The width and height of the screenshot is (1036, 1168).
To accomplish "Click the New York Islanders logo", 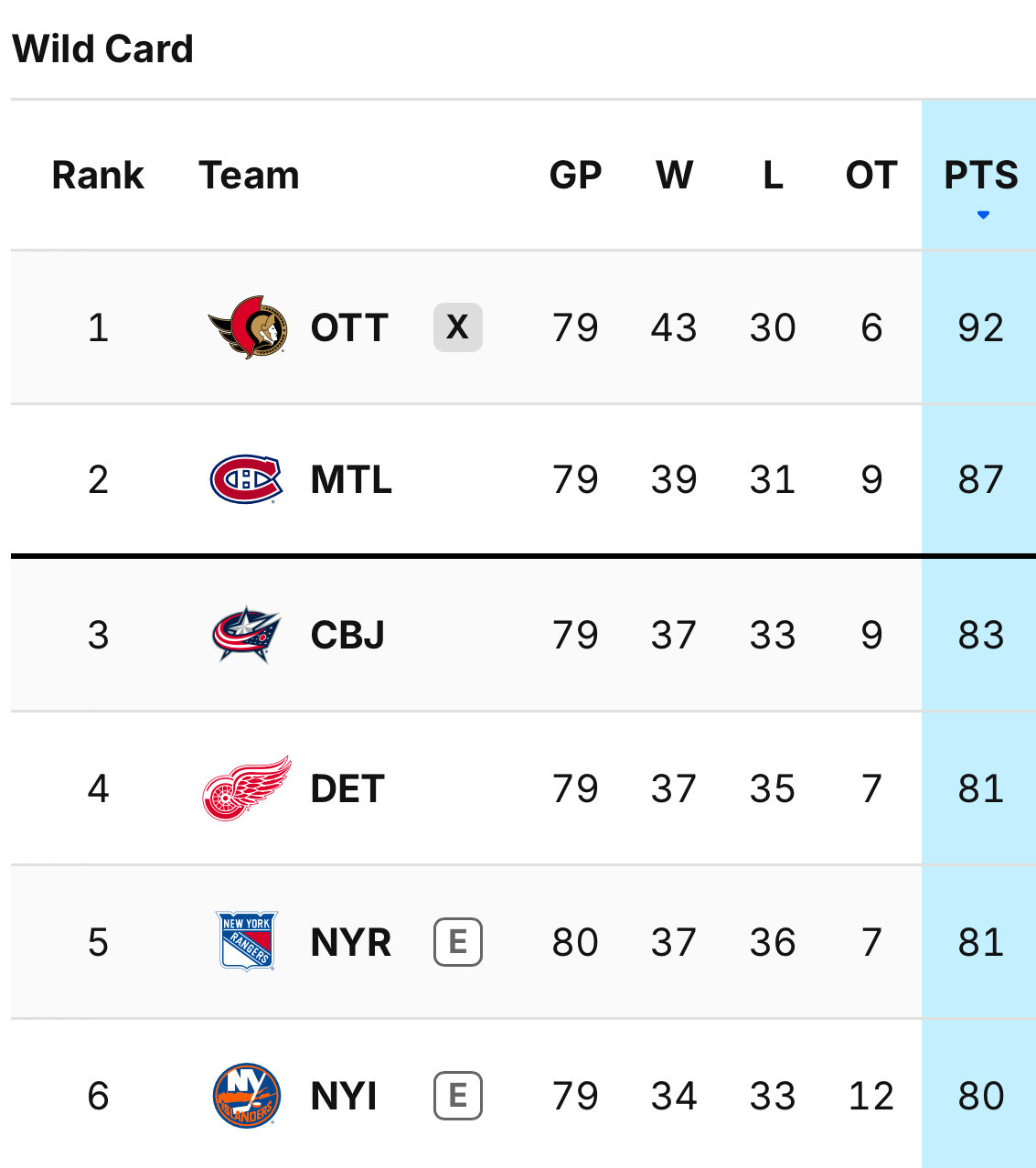I will coord(247,1096).
